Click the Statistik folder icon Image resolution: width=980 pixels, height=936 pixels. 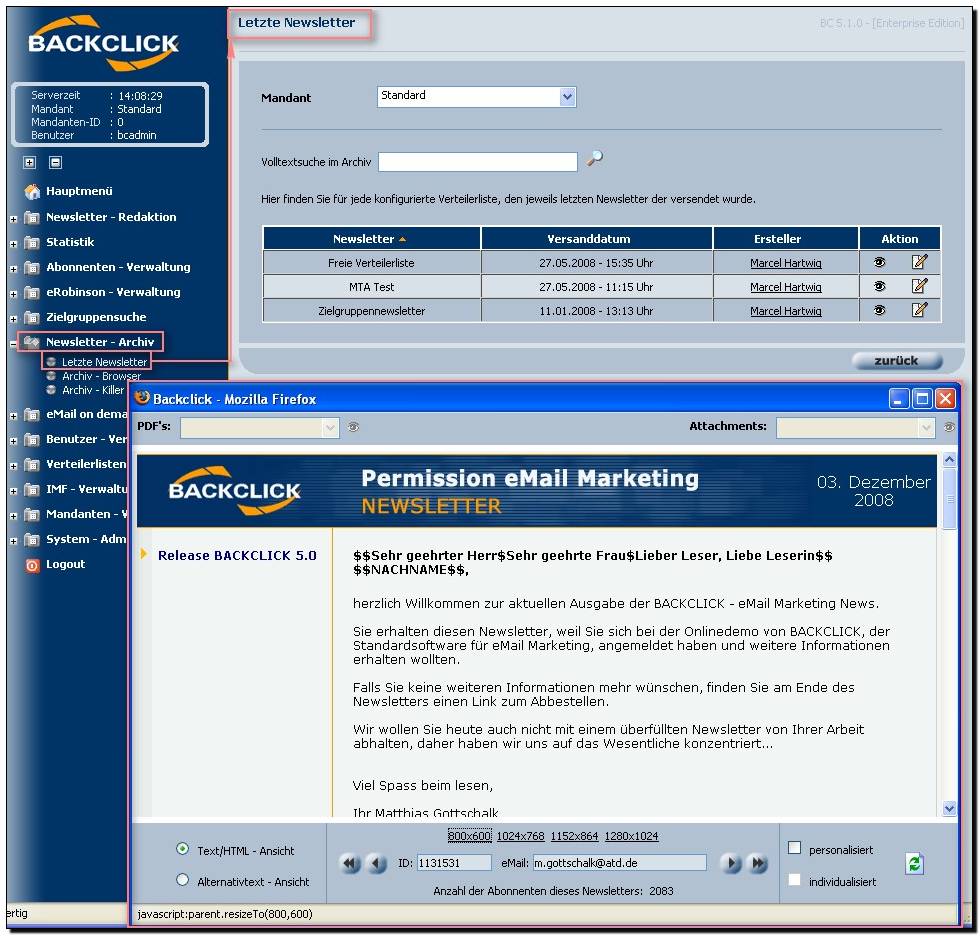32,242
